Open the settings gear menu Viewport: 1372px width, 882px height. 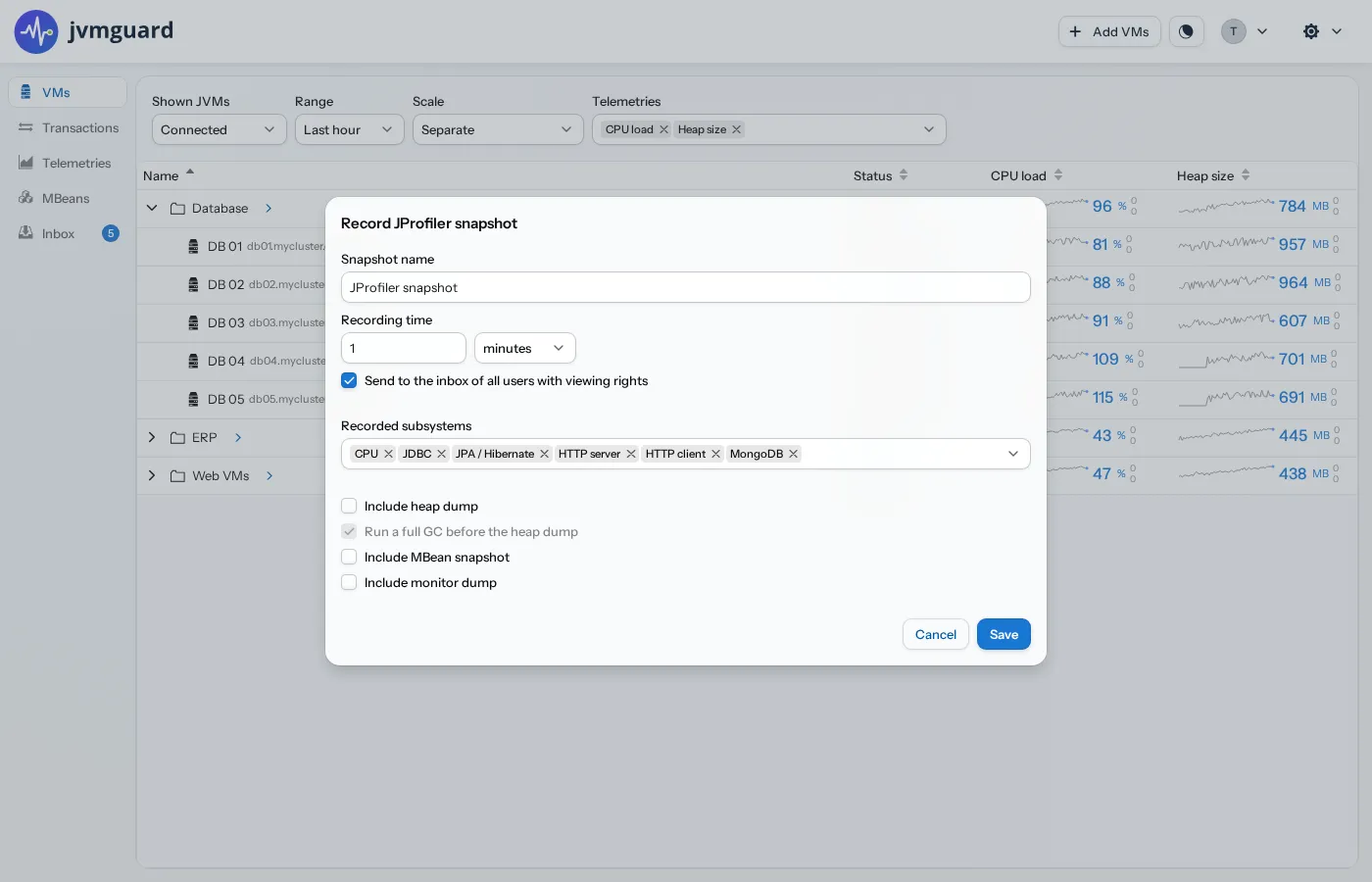(1322, 31)
